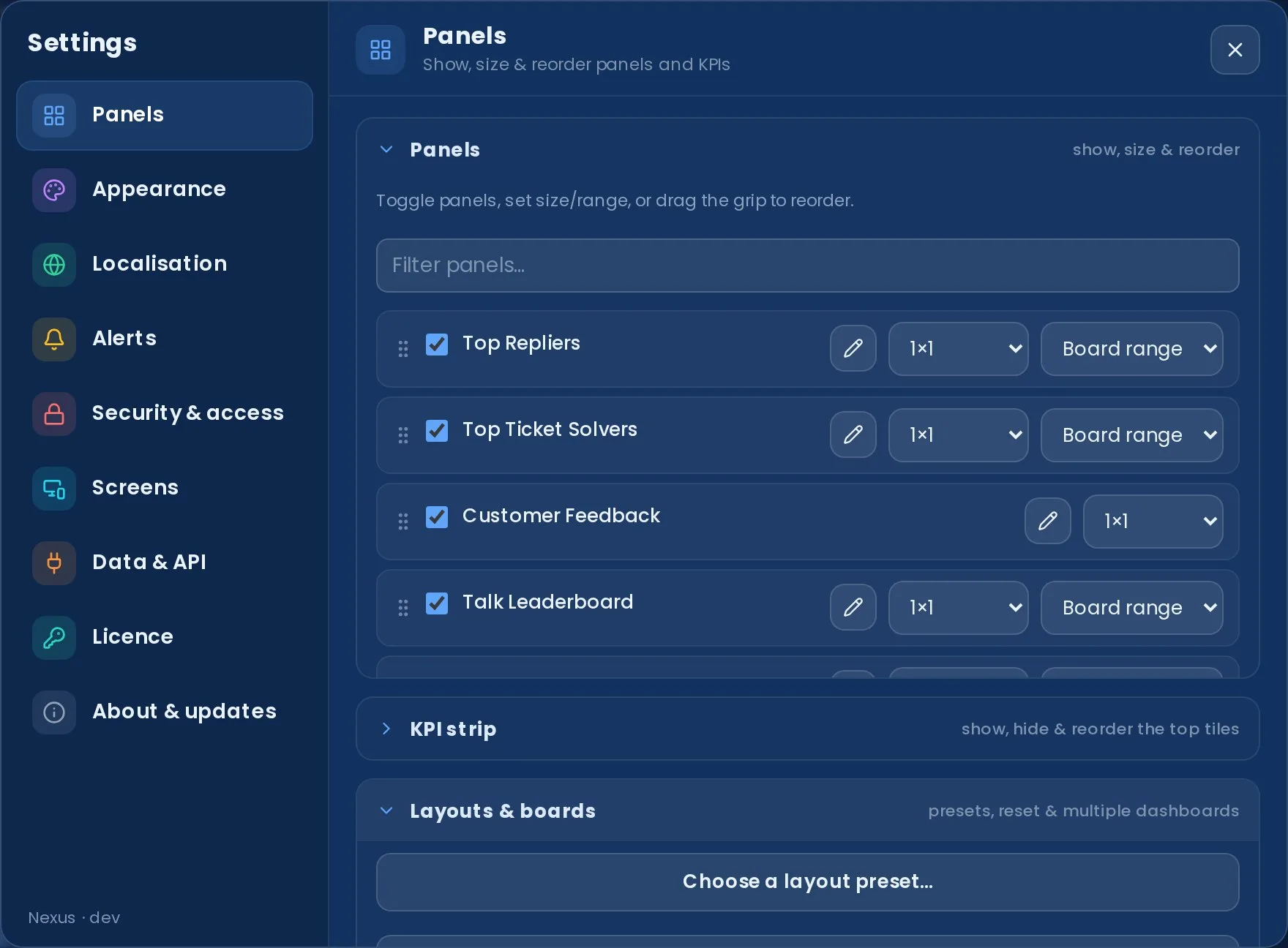Open Security & access settings
Viewport: 1288px width, 948px height.
[x=165, y=414]
